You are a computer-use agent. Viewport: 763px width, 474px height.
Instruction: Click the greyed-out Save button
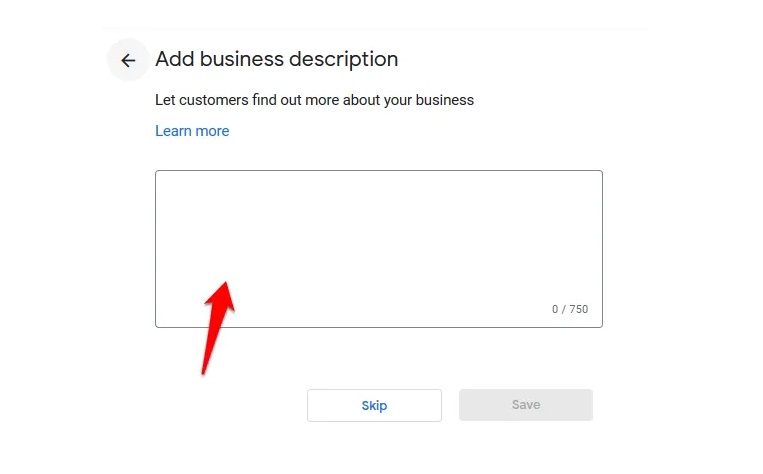[x=525, y=405]
